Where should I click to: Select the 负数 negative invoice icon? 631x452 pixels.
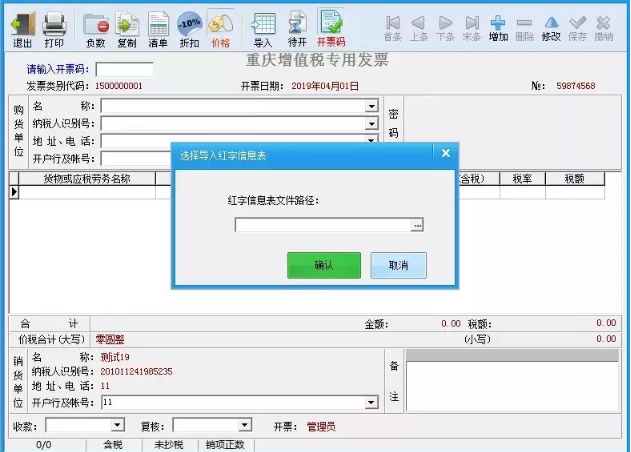click(95, 29)
